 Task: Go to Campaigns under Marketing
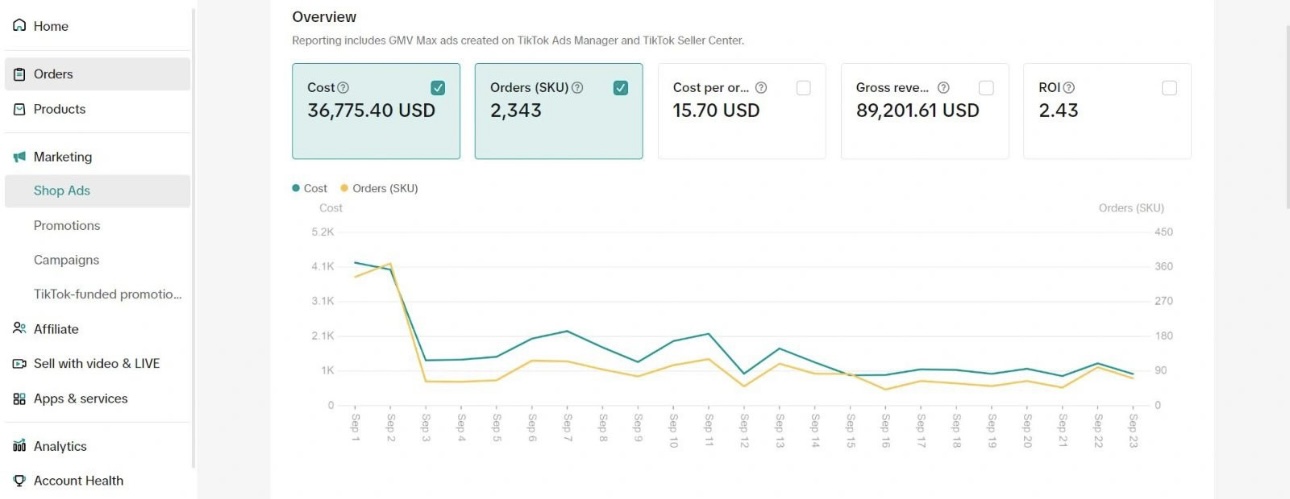pos(66,260)
